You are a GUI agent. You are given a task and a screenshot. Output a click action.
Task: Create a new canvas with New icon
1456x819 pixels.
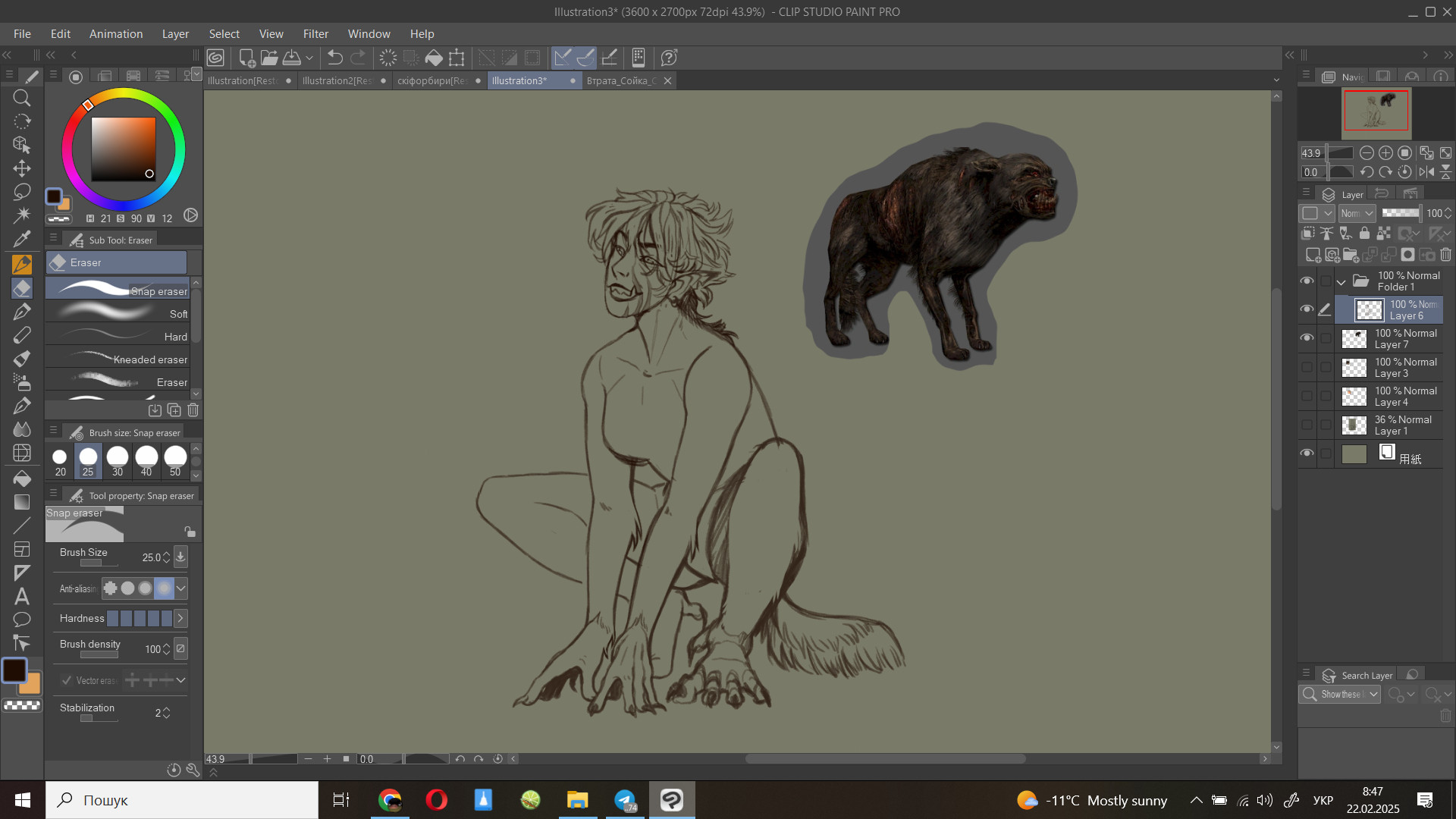(x=246, y=58)
